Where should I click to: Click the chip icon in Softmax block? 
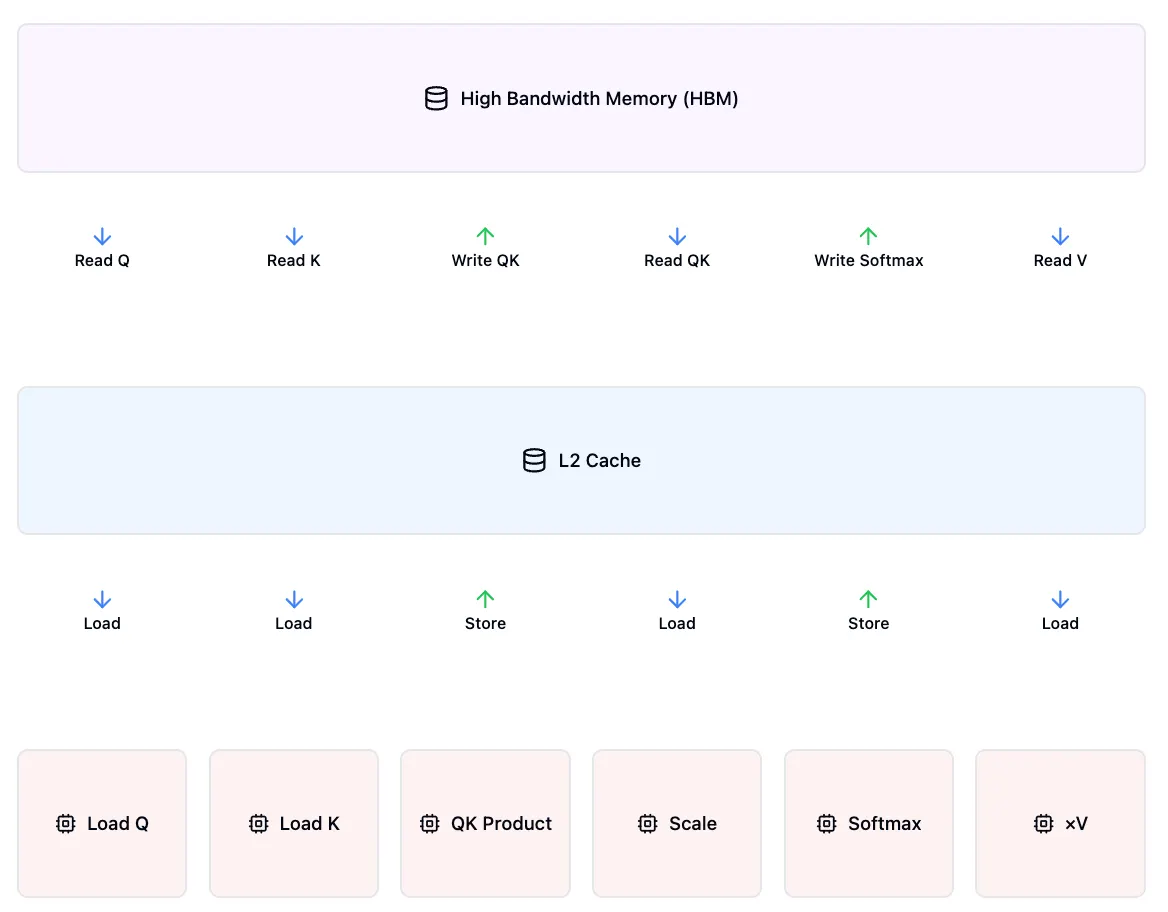(x=827, y=824)
